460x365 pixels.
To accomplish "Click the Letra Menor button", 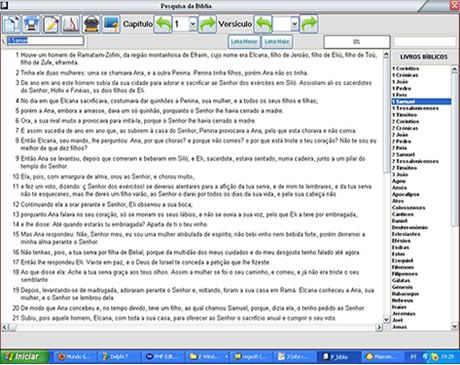I will (x=244, y=42).
